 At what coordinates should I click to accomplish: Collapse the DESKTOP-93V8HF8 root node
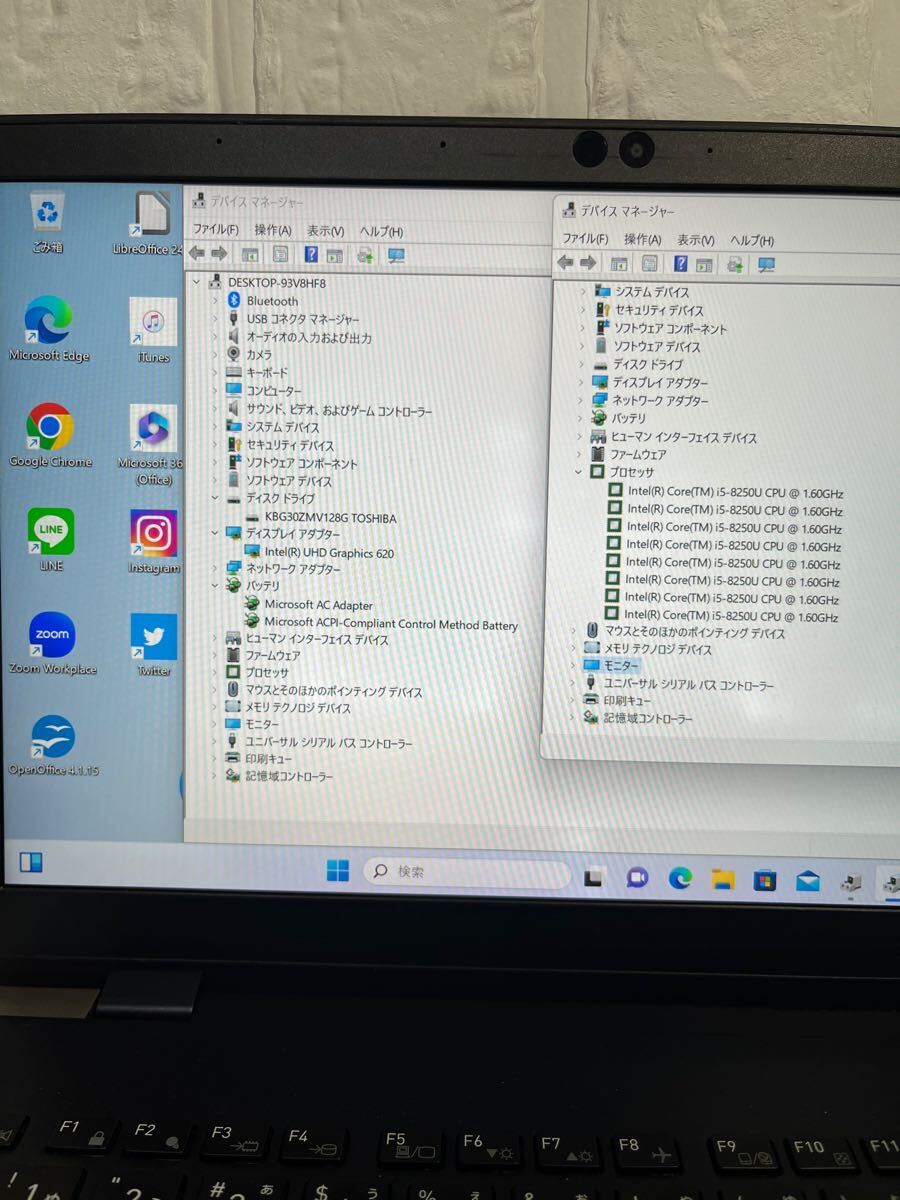(196, 283)
